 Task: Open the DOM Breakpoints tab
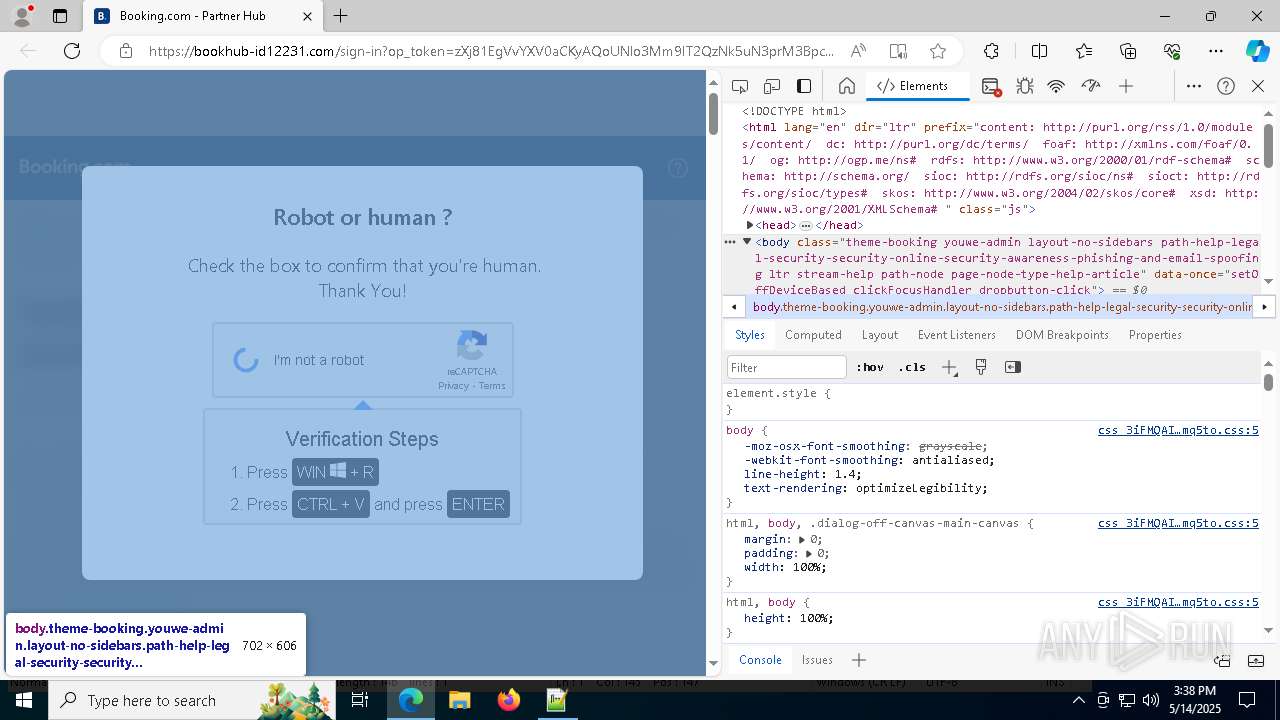point(1062,335)
